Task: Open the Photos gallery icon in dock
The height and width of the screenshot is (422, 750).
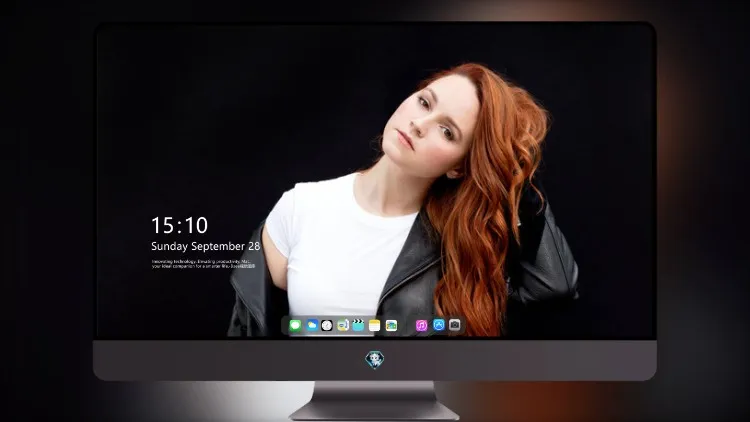Action: coord(391,325)
